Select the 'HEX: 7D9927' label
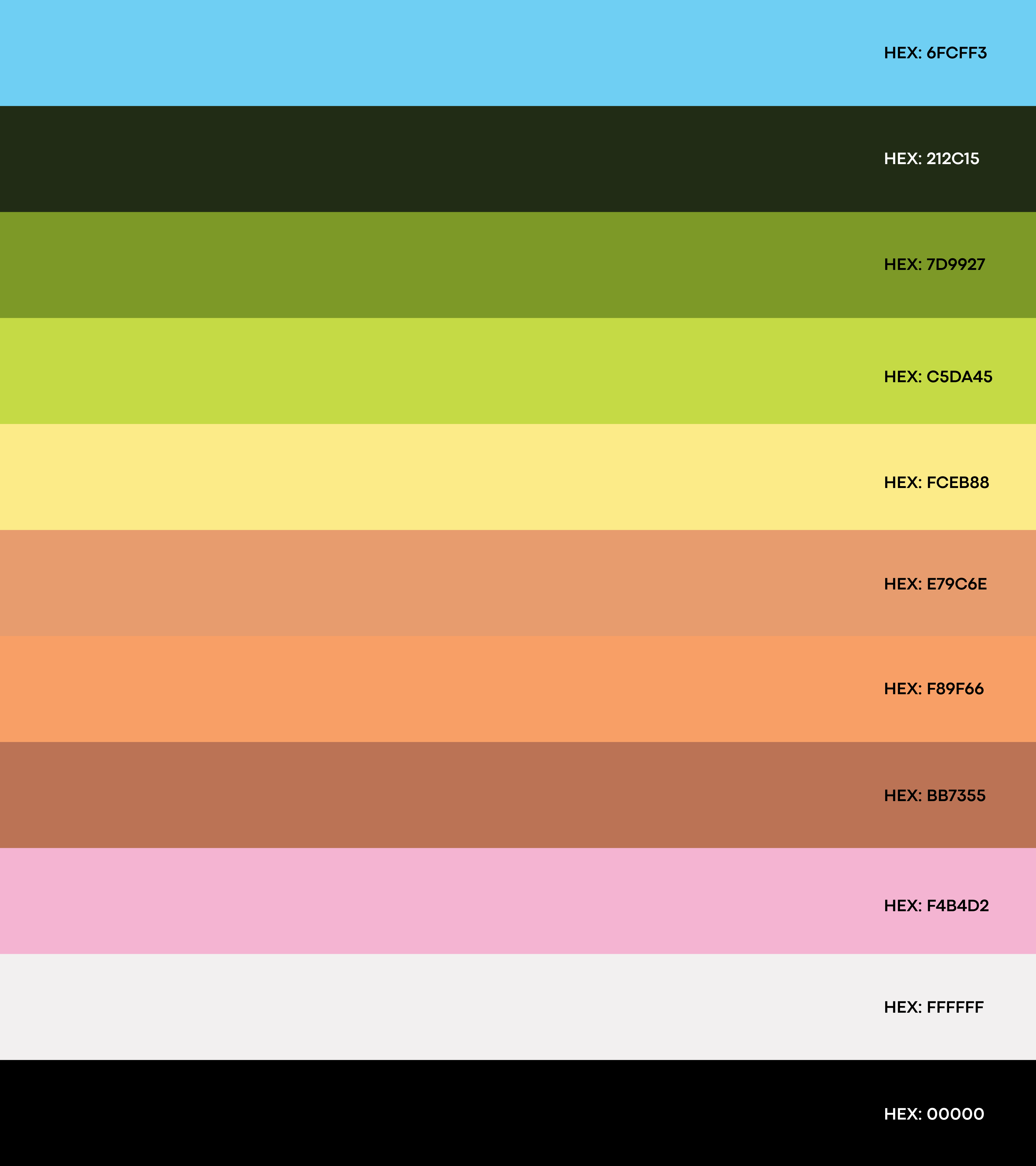This screenshot has height=1166, width=1036. (x=935, y=265)
